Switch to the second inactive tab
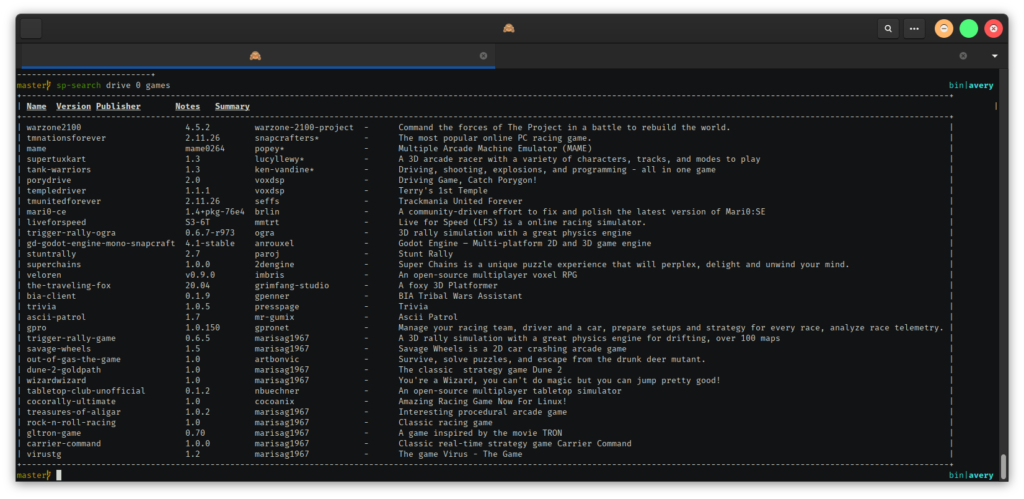This screenshot has height=499, width=1024. [730, 56]
